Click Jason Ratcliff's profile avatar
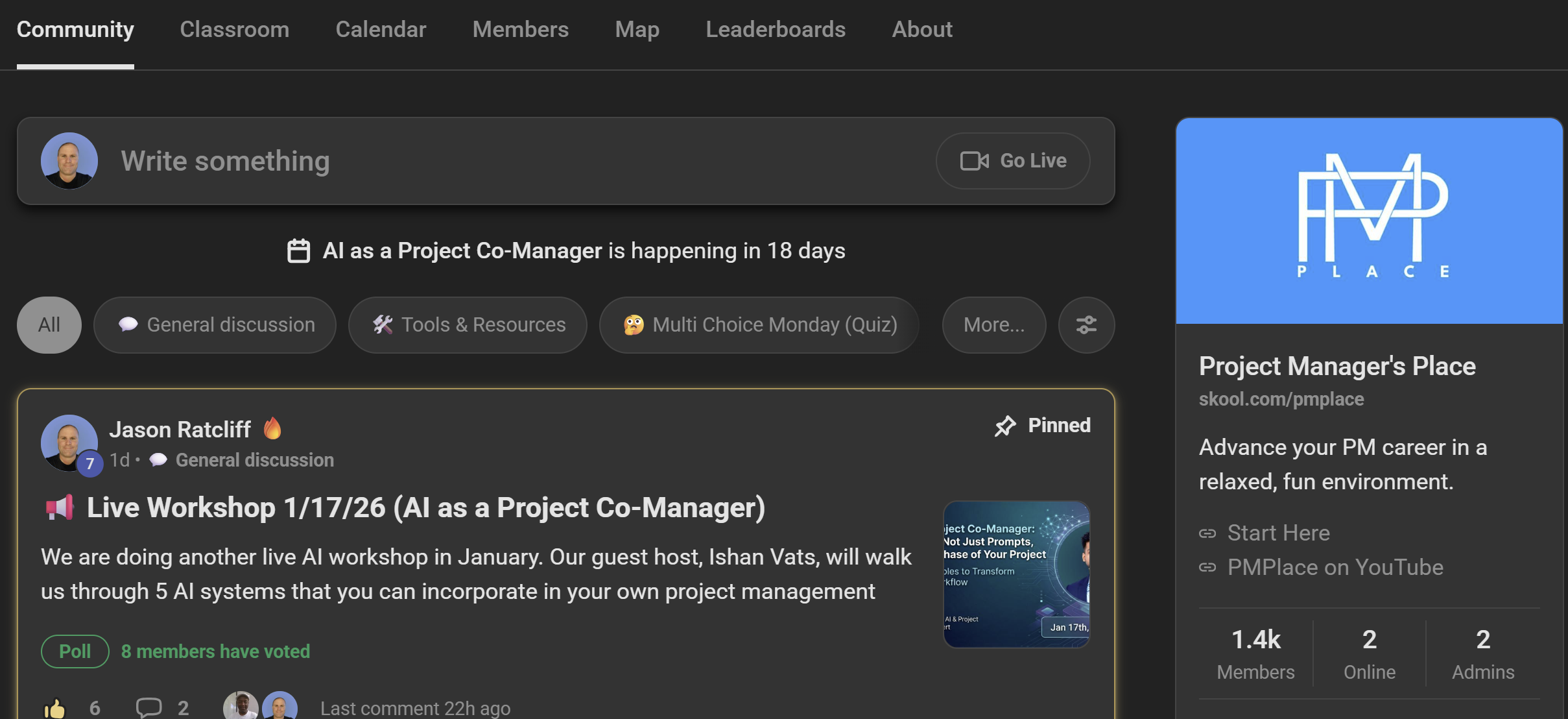Screen dimensions: 1568x719 tap(69, 443)
